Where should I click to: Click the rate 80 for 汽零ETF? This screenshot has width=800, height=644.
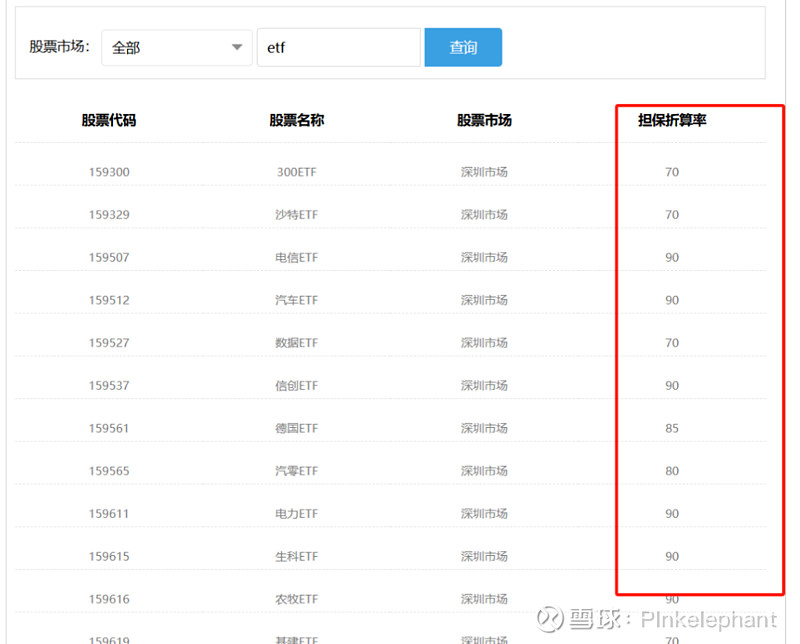point(672,471)
